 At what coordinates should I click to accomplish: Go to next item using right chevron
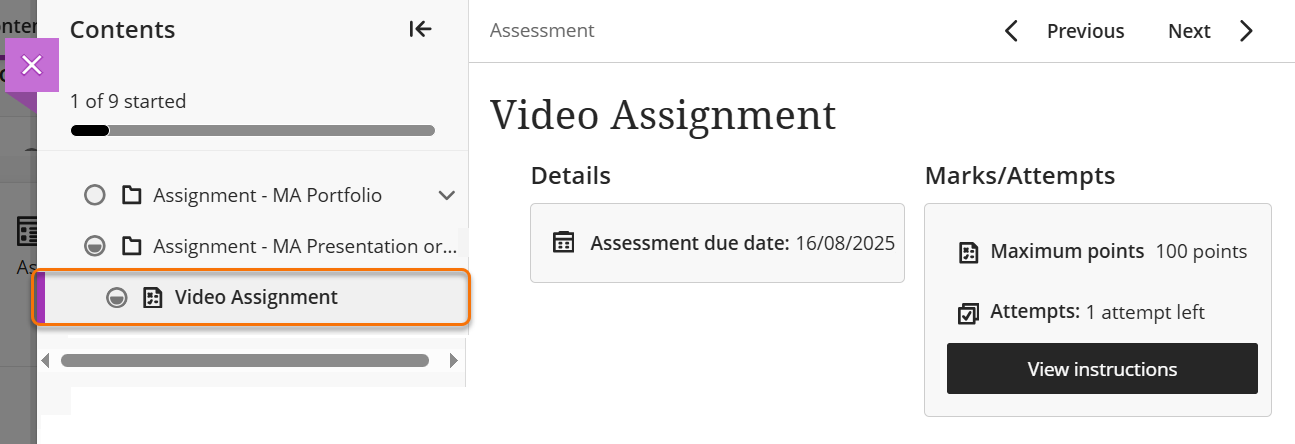tap(1246, 31)
